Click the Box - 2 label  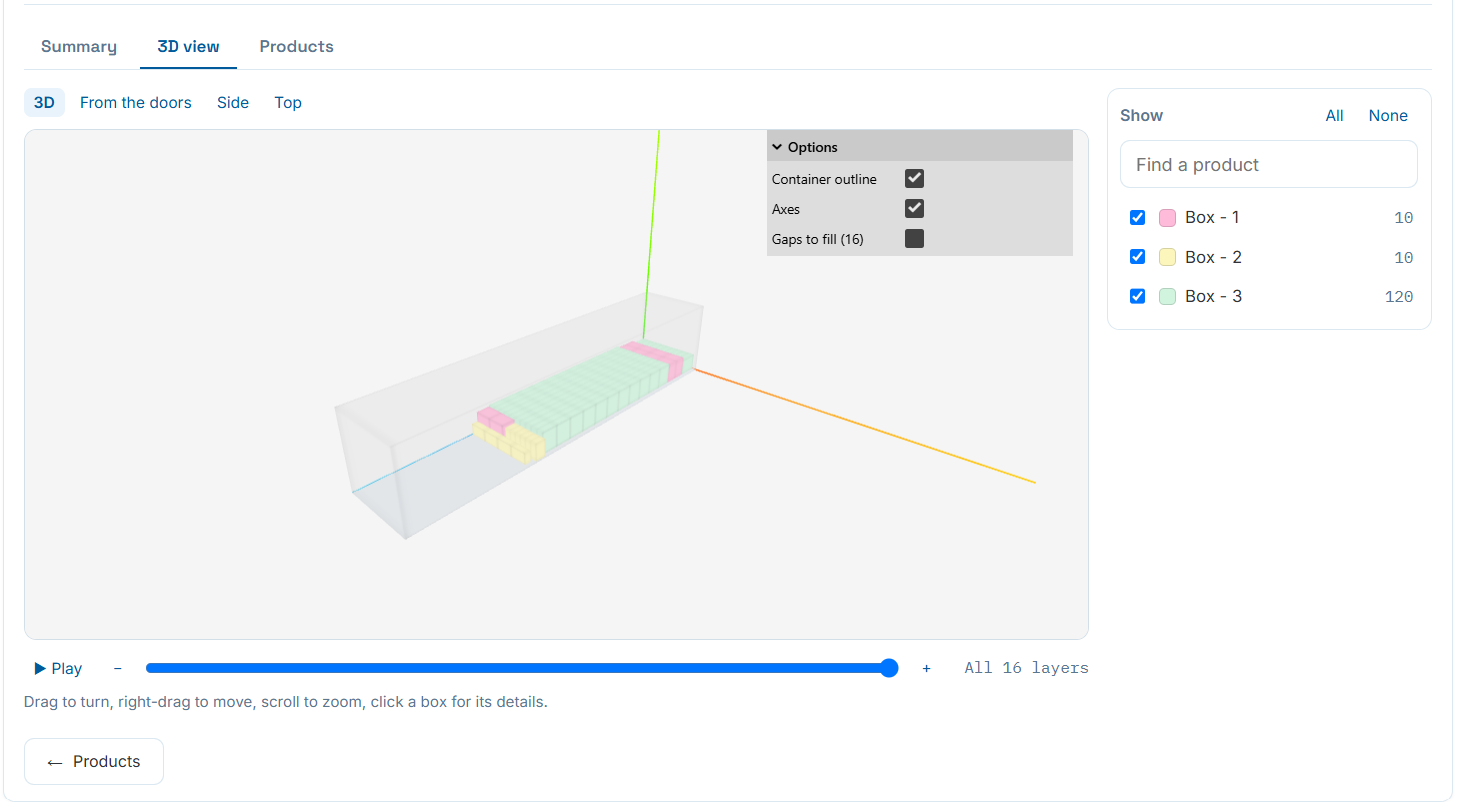pyautogui.click(x=1213, y=257)
